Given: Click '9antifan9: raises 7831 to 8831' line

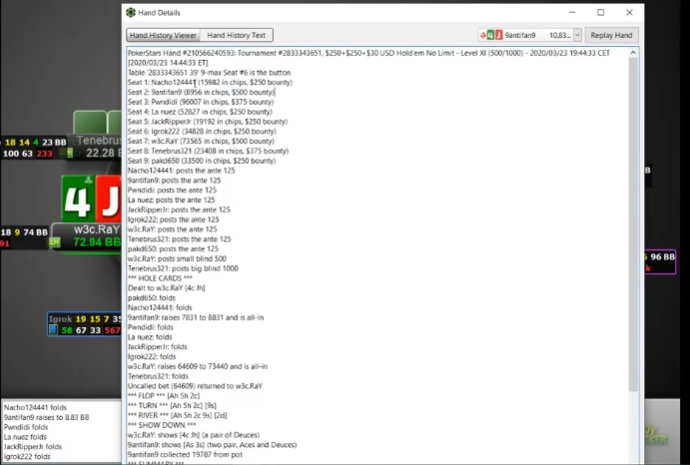Looking at the screenshot, I should (196, 317).
